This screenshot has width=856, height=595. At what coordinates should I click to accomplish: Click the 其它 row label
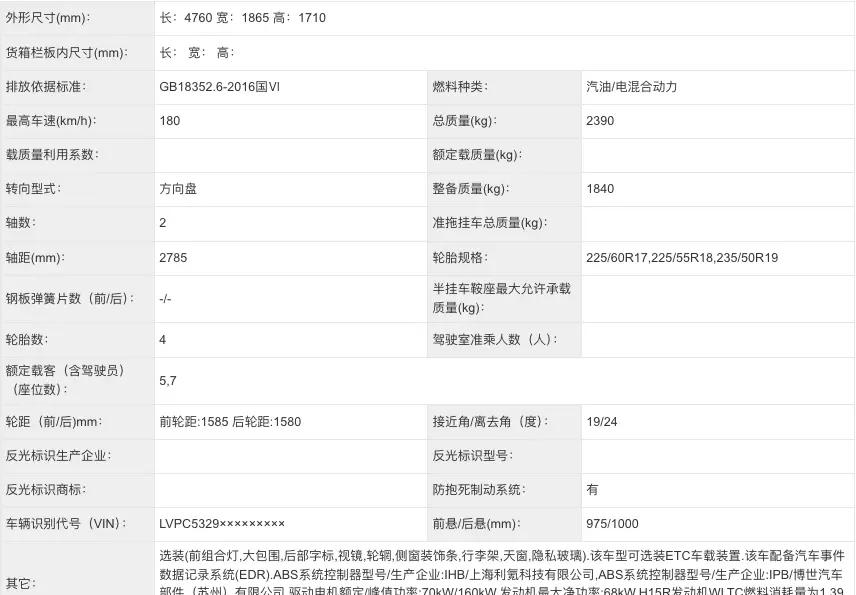[x=21, y=584]
